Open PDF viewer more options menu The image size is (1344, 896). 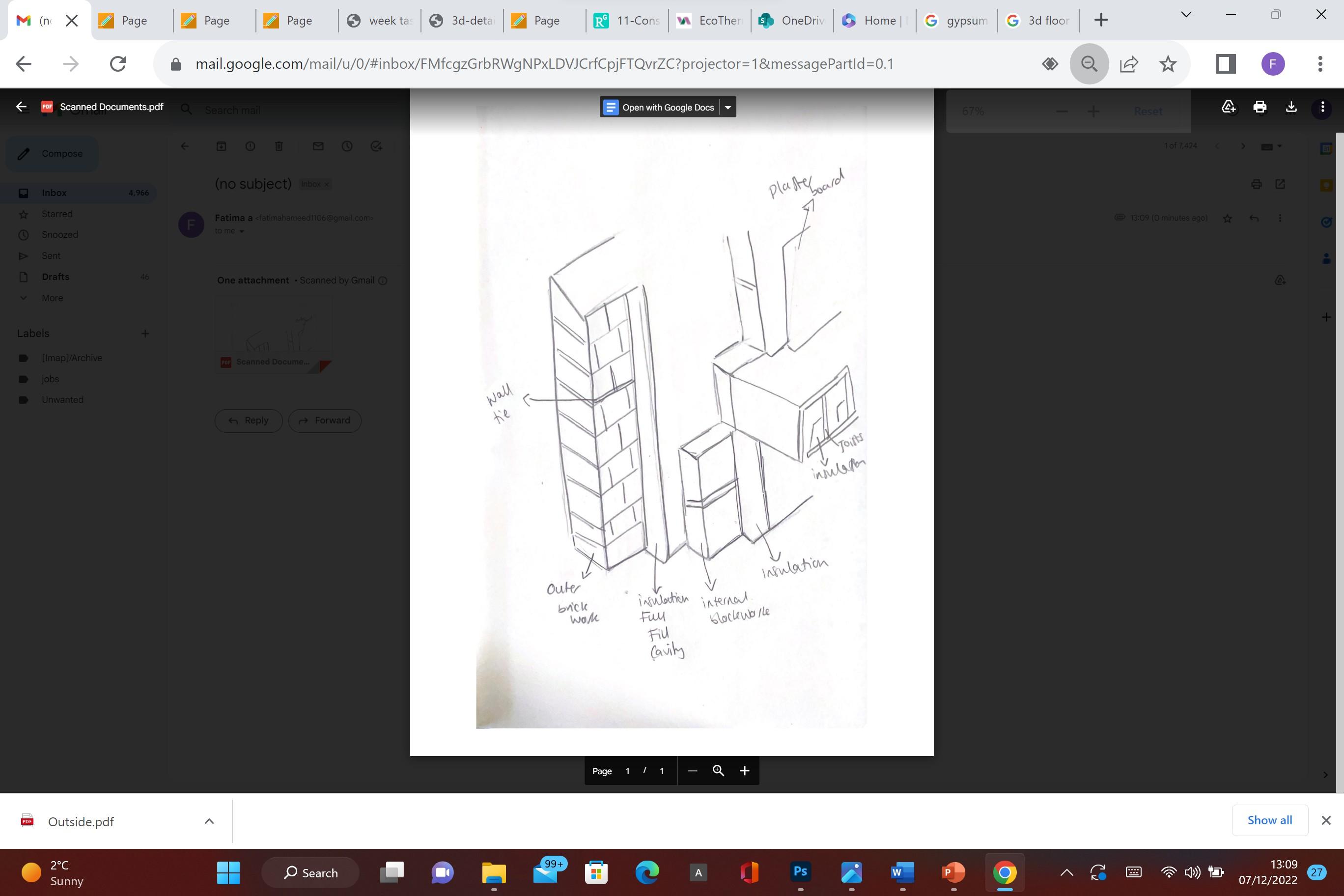tap(1322, 107)
